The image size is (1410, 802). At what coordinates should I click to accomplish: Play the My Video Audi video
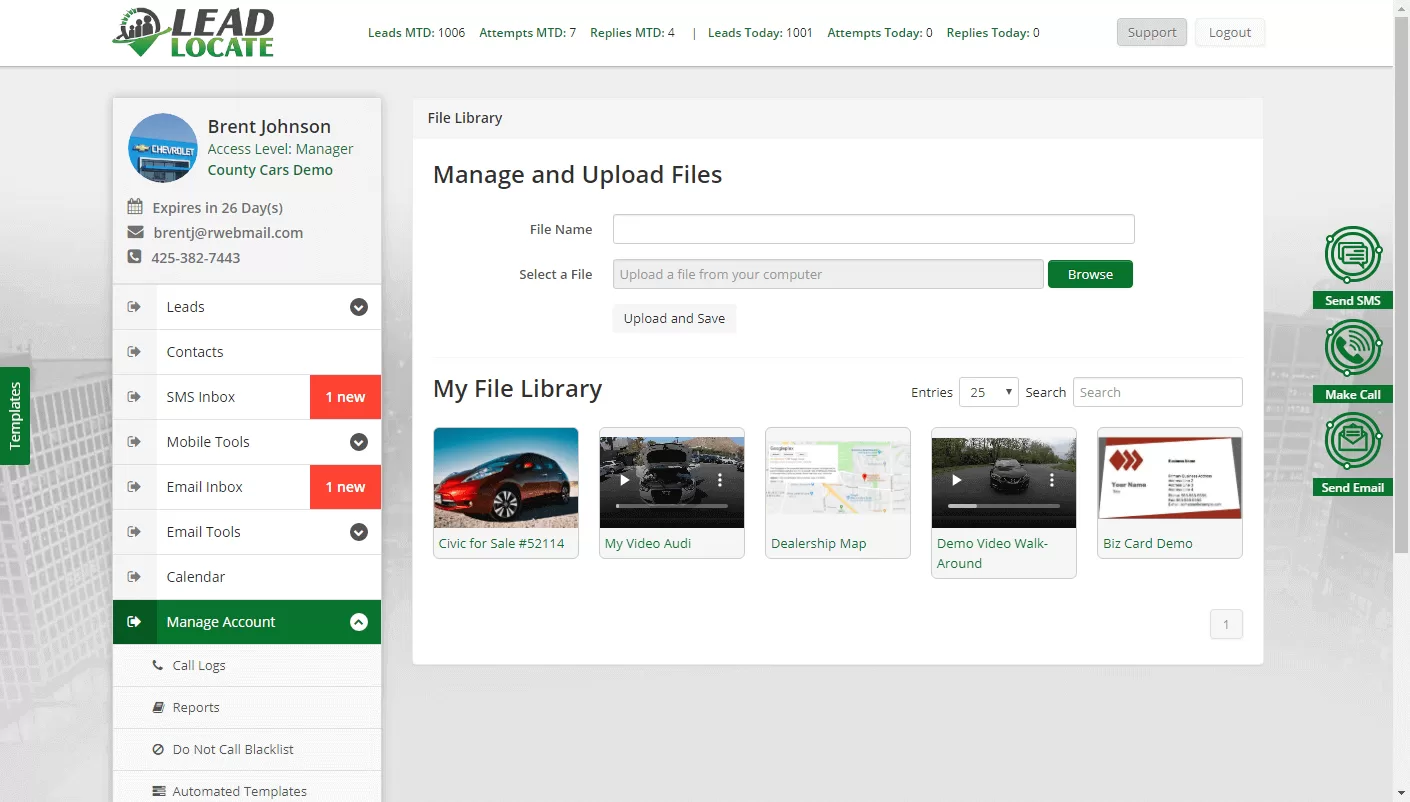tap(625, 481)
